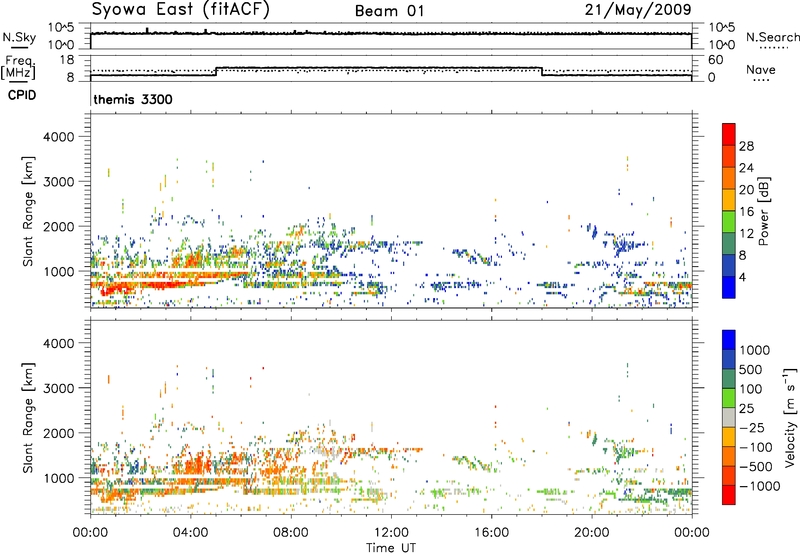This screenshot has height=554, width=800.
Task: Select the "themis 3300" CPID text
Action: pyautogui.click(x=133, y=99)
